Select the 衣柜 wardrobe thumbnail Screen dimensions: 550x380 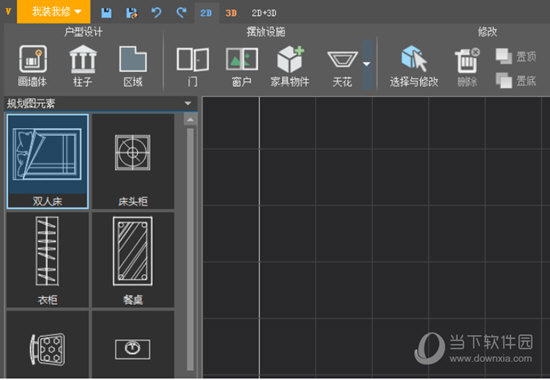[47, 260]
